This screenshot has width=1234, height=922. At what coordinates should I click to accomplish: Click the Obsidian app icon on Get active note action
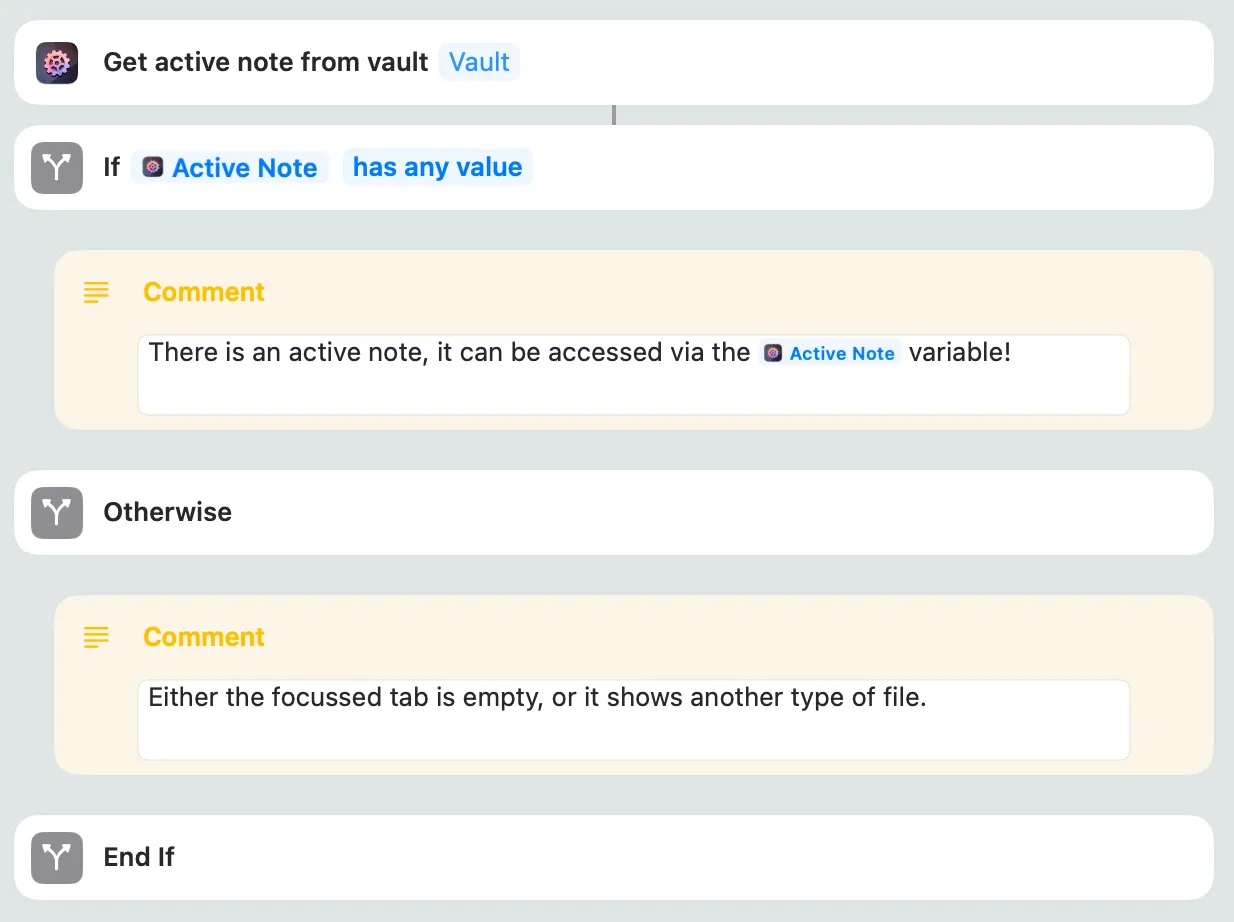tap(57, 61)
